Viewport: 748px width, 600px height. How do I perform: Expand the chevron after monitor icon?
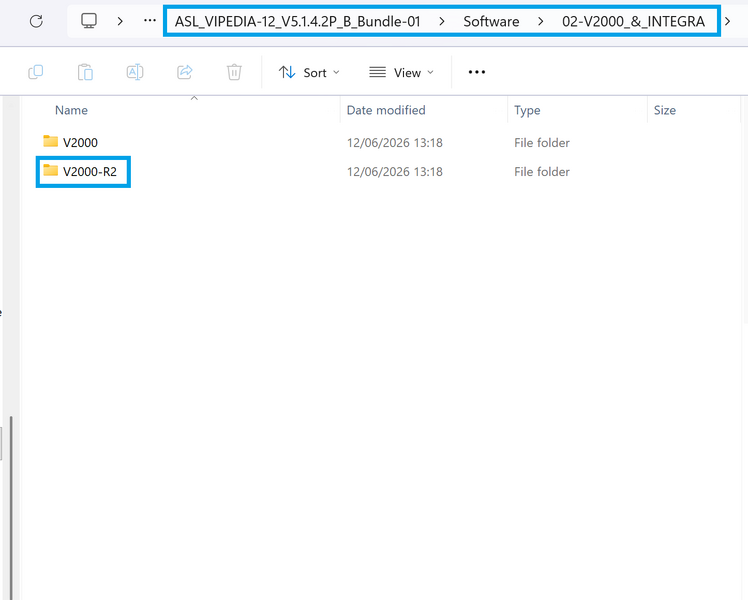tap(120, 21)
